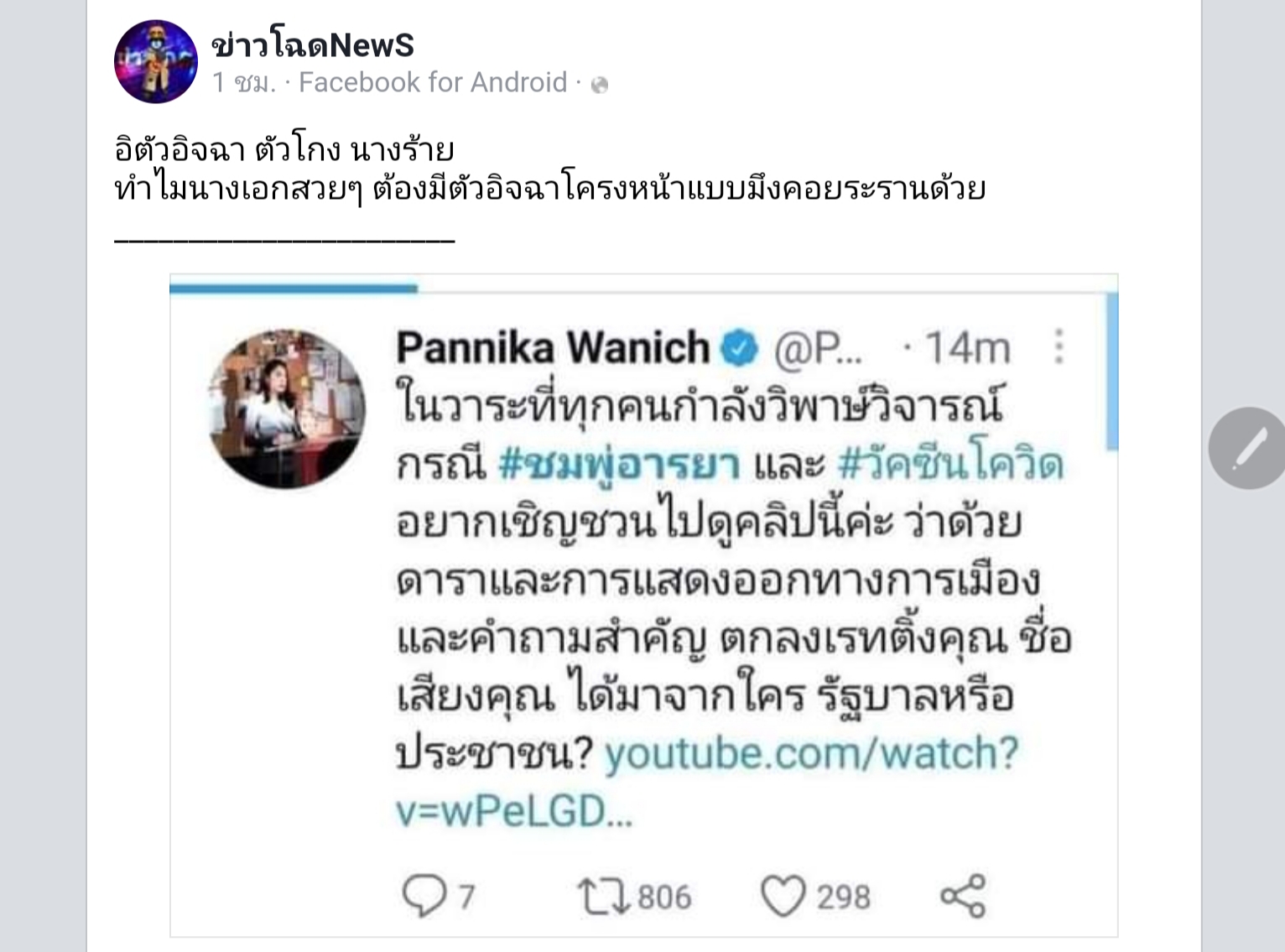Open the ข่าวโฉดNewS page profile picture
Image resolution: width=1285 pixels, height=952 pixels.
tap(156, 62)
